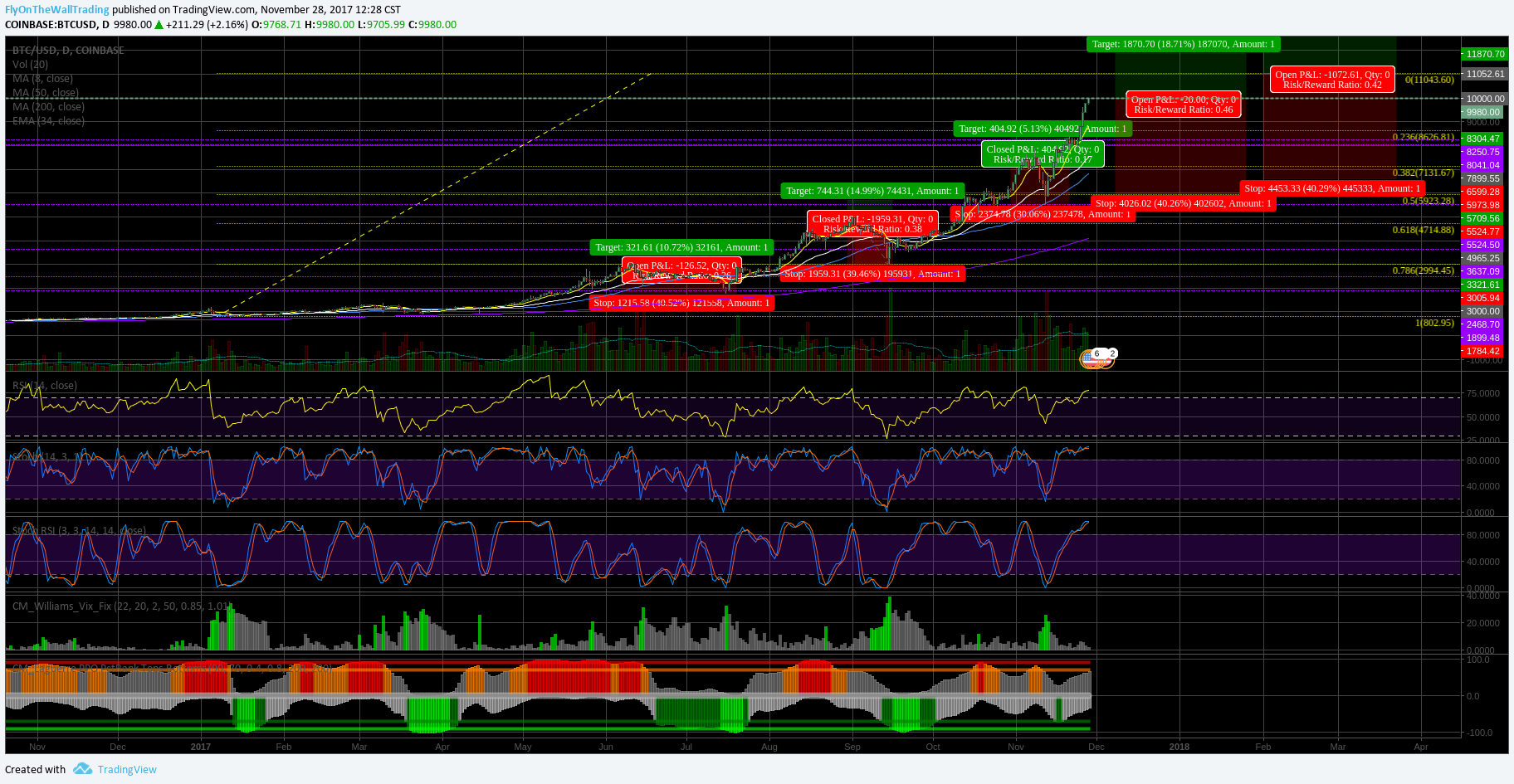Click the 1784.42 red price axis label
This screenshot has width=1514, height=784.
tap(1482, 351)
